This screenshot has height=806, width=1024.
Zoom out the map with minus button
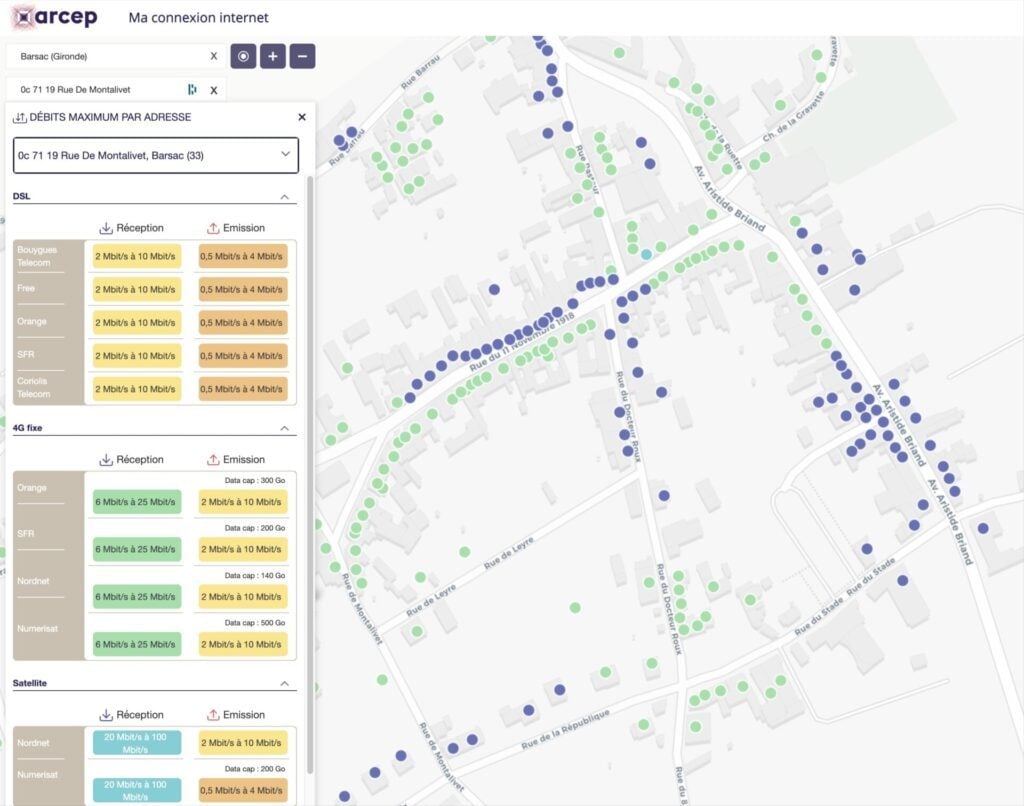tap(302, 56)
